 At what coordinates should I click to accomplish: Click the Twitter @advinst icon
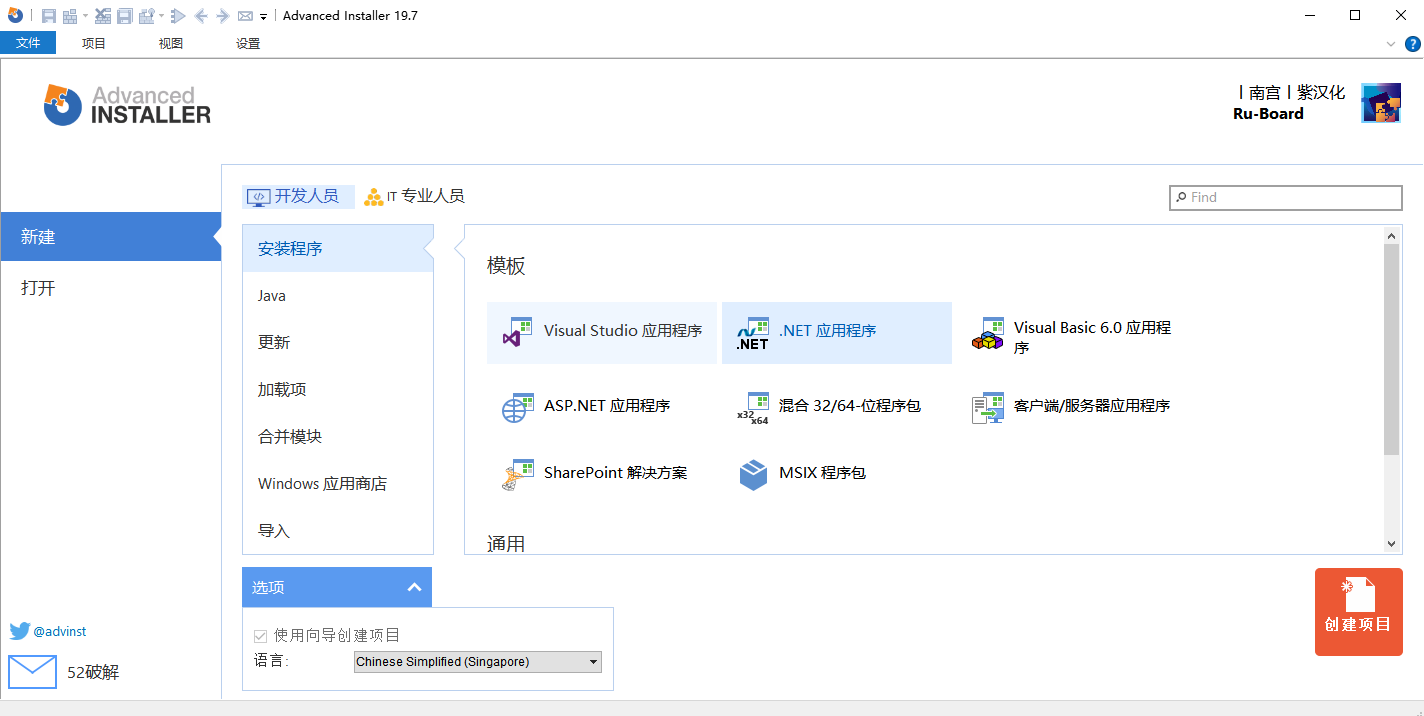click(x=18, y=631)
